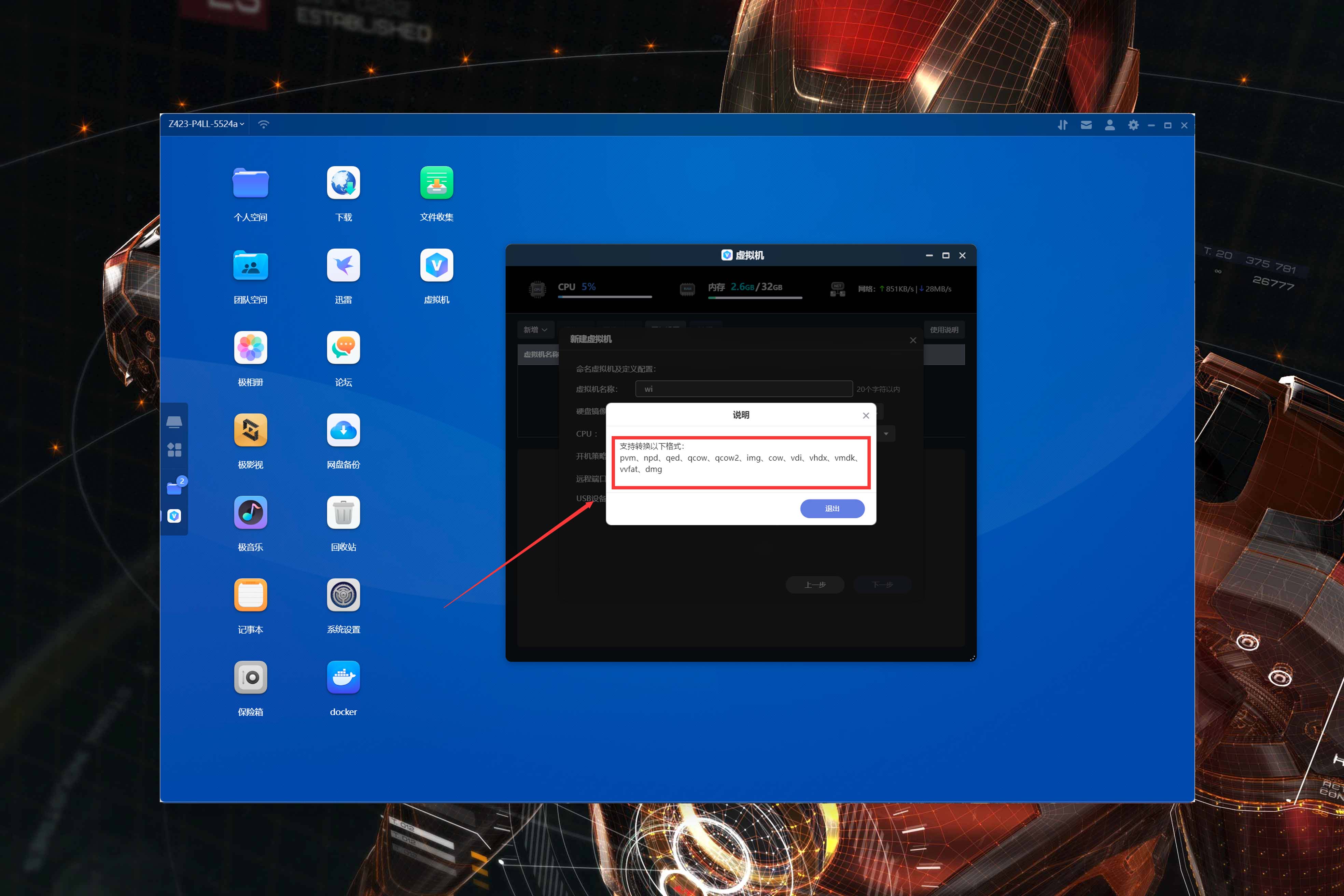This screenshot has width=1344, height=896.
Task: Open the user account icon in top bar
Action: 1110,125
